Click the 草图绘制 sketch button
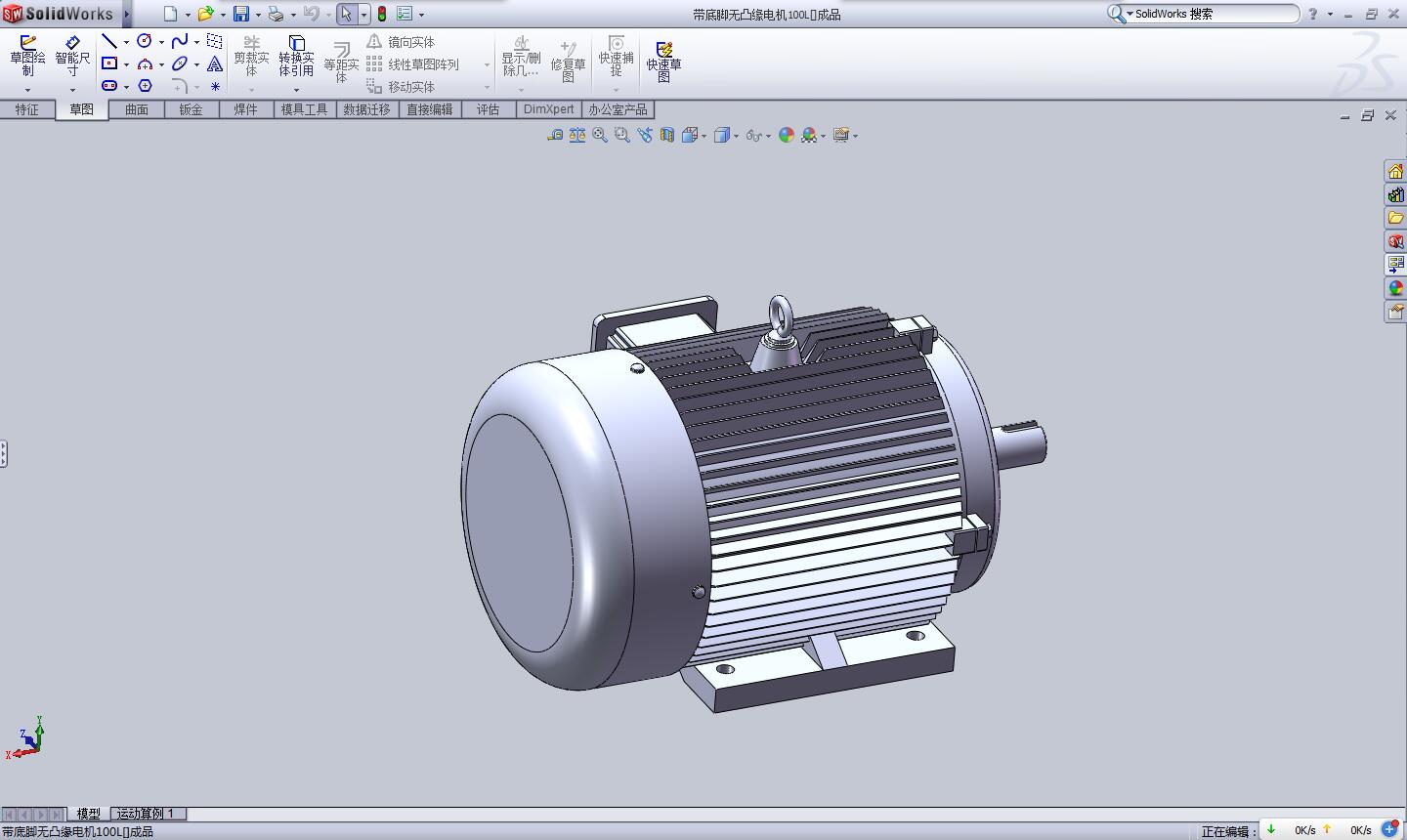This screenshot has width=1407, height=840. pyautogui.click(x=27, y=57)
